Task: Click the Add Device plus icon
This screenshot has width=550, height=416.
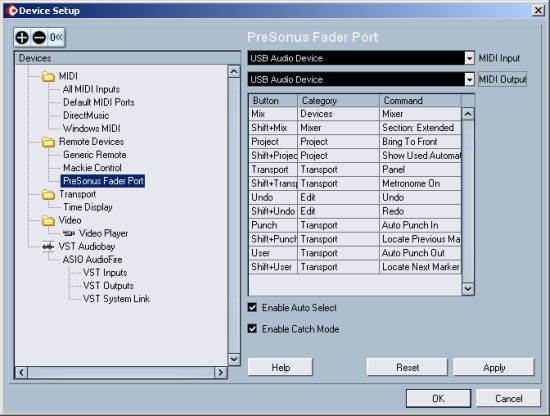Action: point(22,38)
